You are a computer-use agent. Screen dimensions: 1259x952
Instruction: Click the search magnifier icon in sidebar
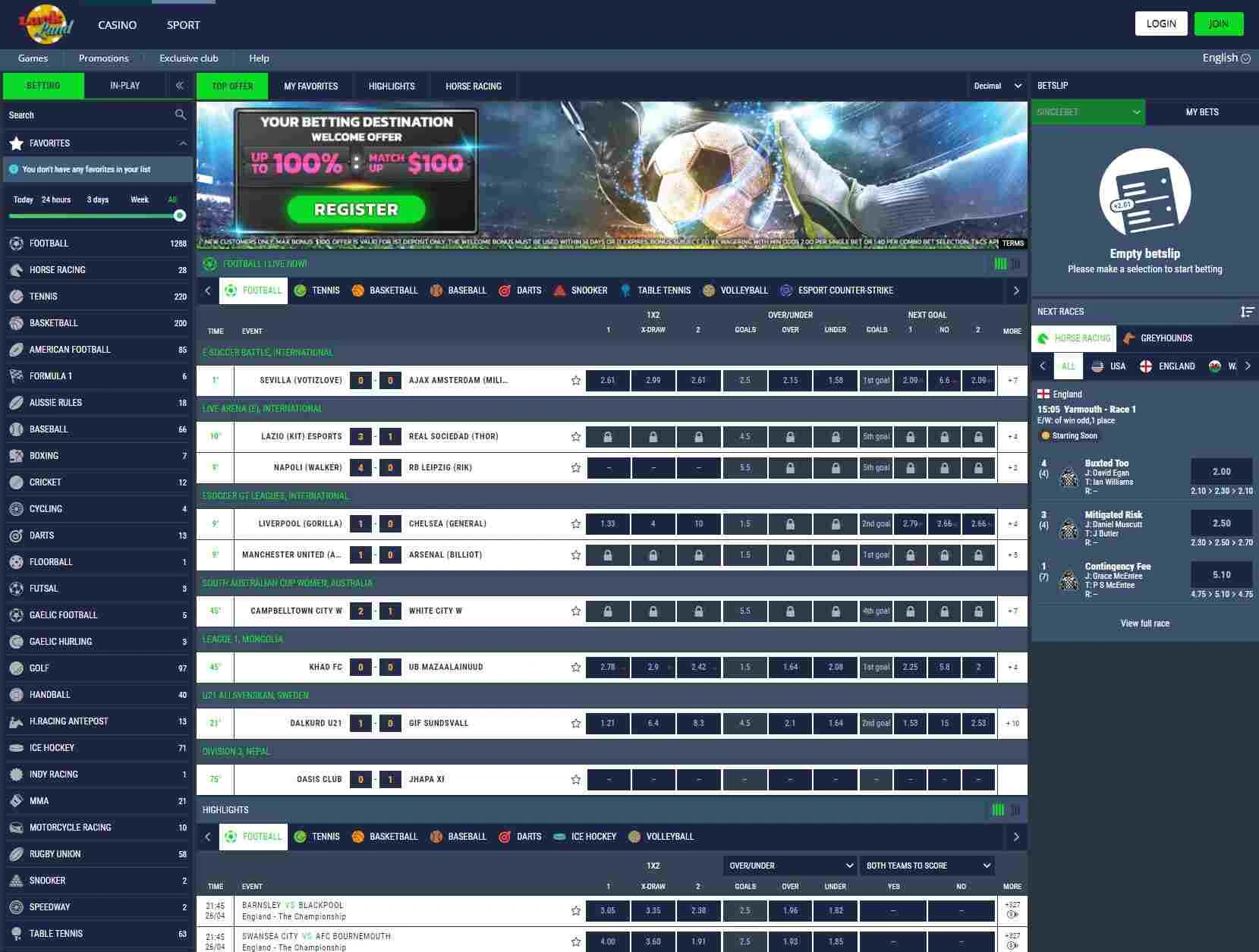pos(180,115)
